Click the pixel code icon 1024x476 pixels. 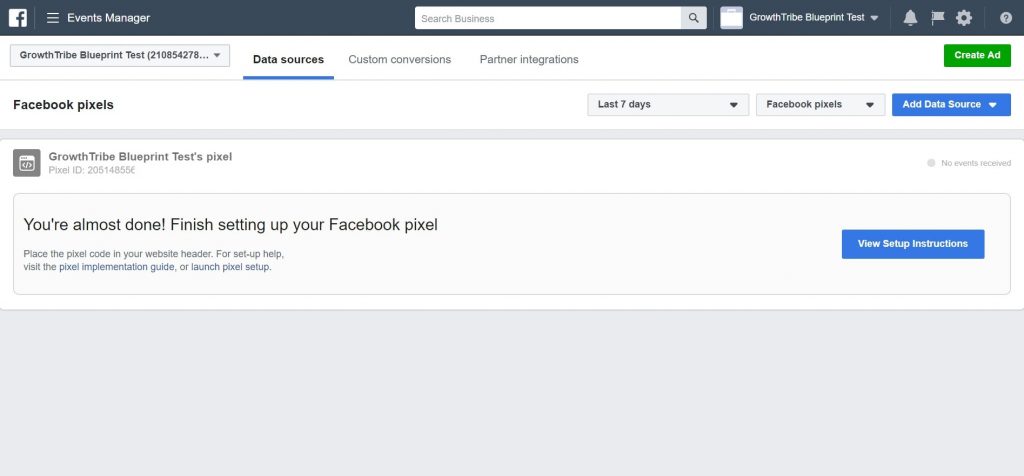click(x=27, y=163)
